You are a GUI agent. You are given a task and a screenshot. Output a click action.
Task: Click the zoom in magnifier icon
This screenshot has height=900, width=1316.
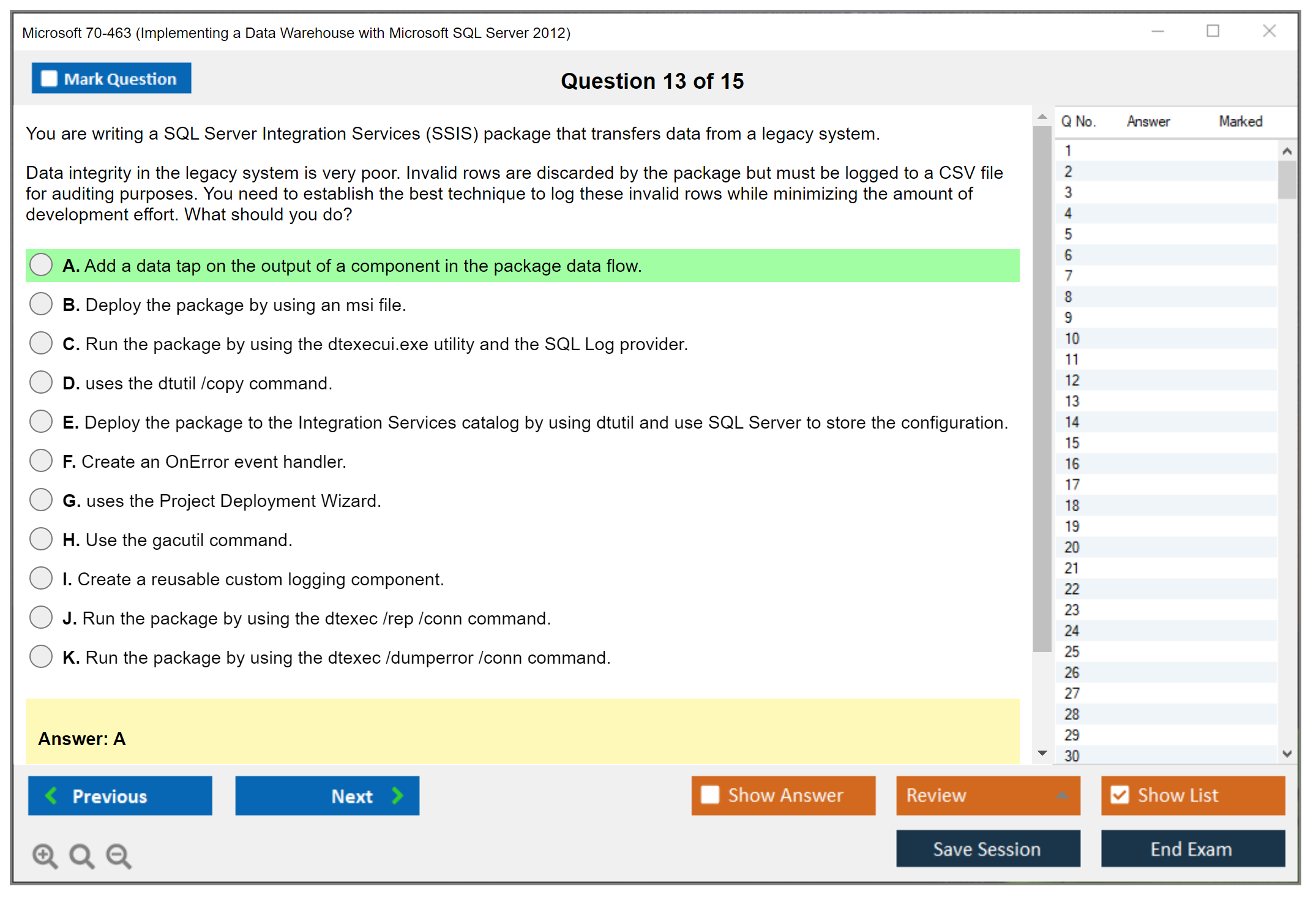click(44, 855)
